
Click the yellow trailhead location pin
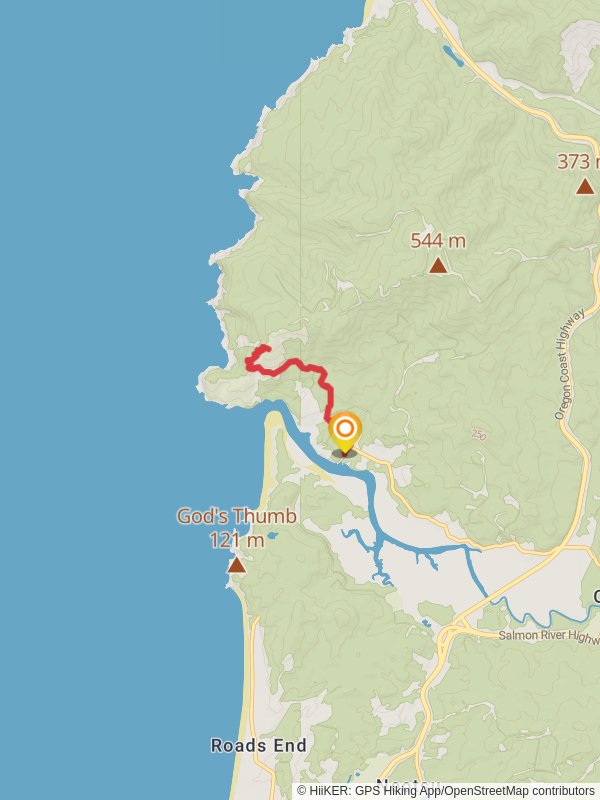point(345,434)
